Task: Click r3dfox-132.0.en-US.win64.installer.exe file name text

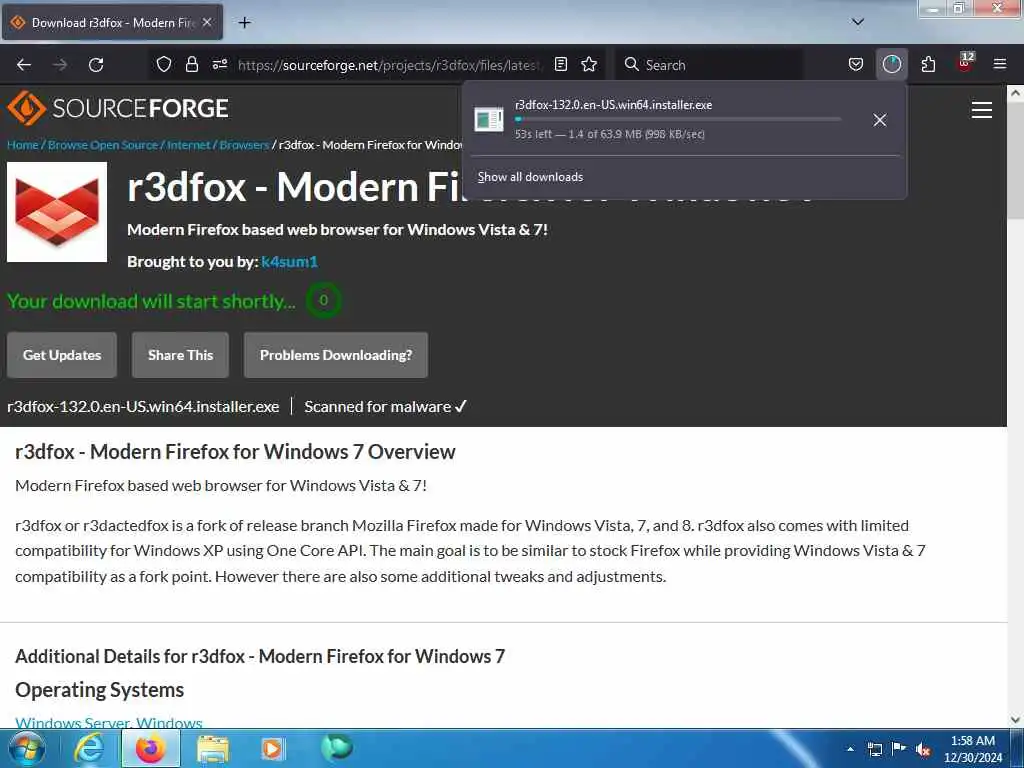Action: point(143,407)
